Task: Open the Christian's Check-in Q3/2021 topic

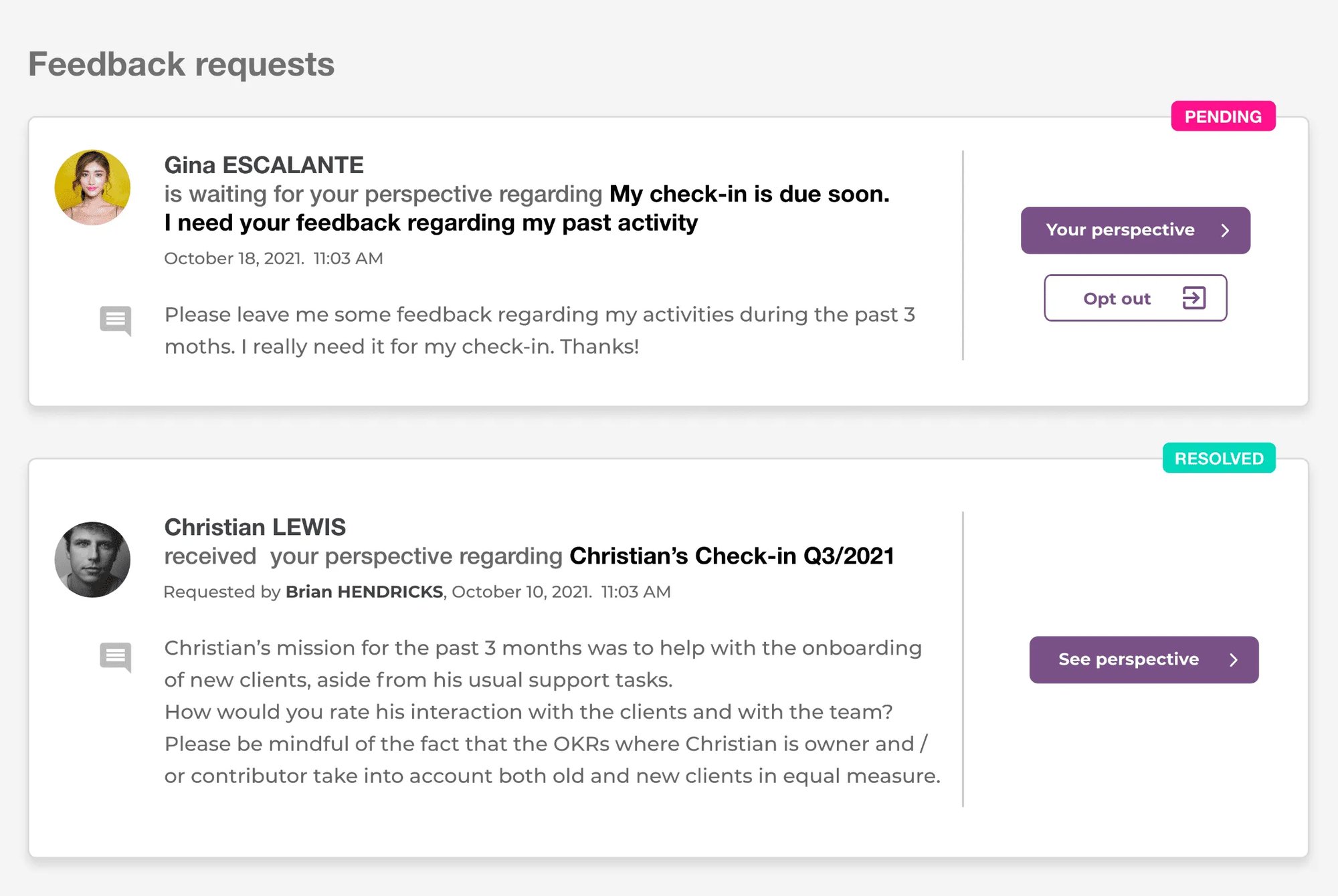Action: tap(732, 556)
